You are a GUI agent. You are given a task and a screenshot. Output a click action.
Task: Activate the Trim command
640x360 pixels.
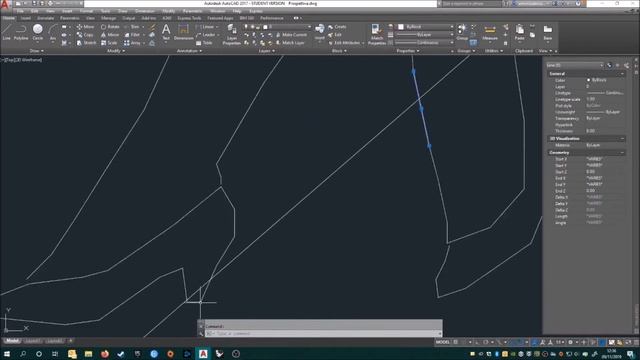(x=132, y=27)
